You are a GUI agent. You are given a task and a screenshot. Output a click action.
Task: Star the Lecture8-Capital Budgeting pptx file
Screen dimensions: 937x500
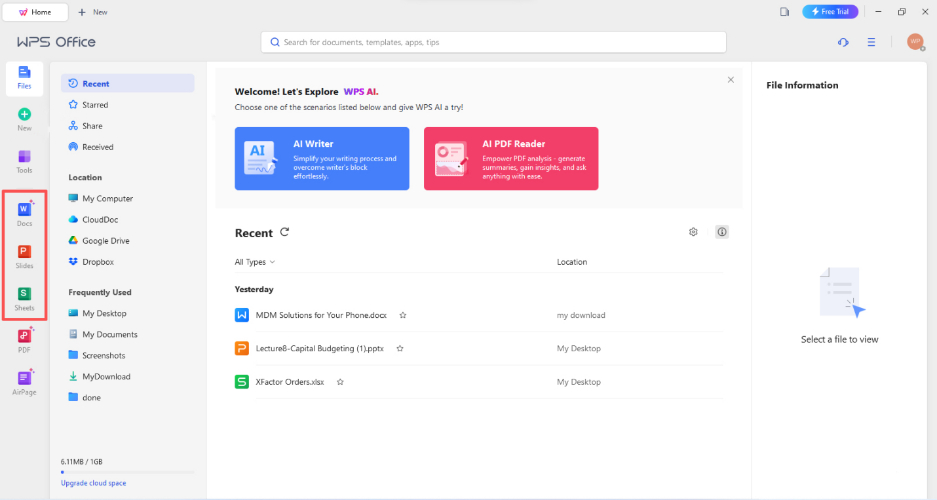tap(400, 348)
